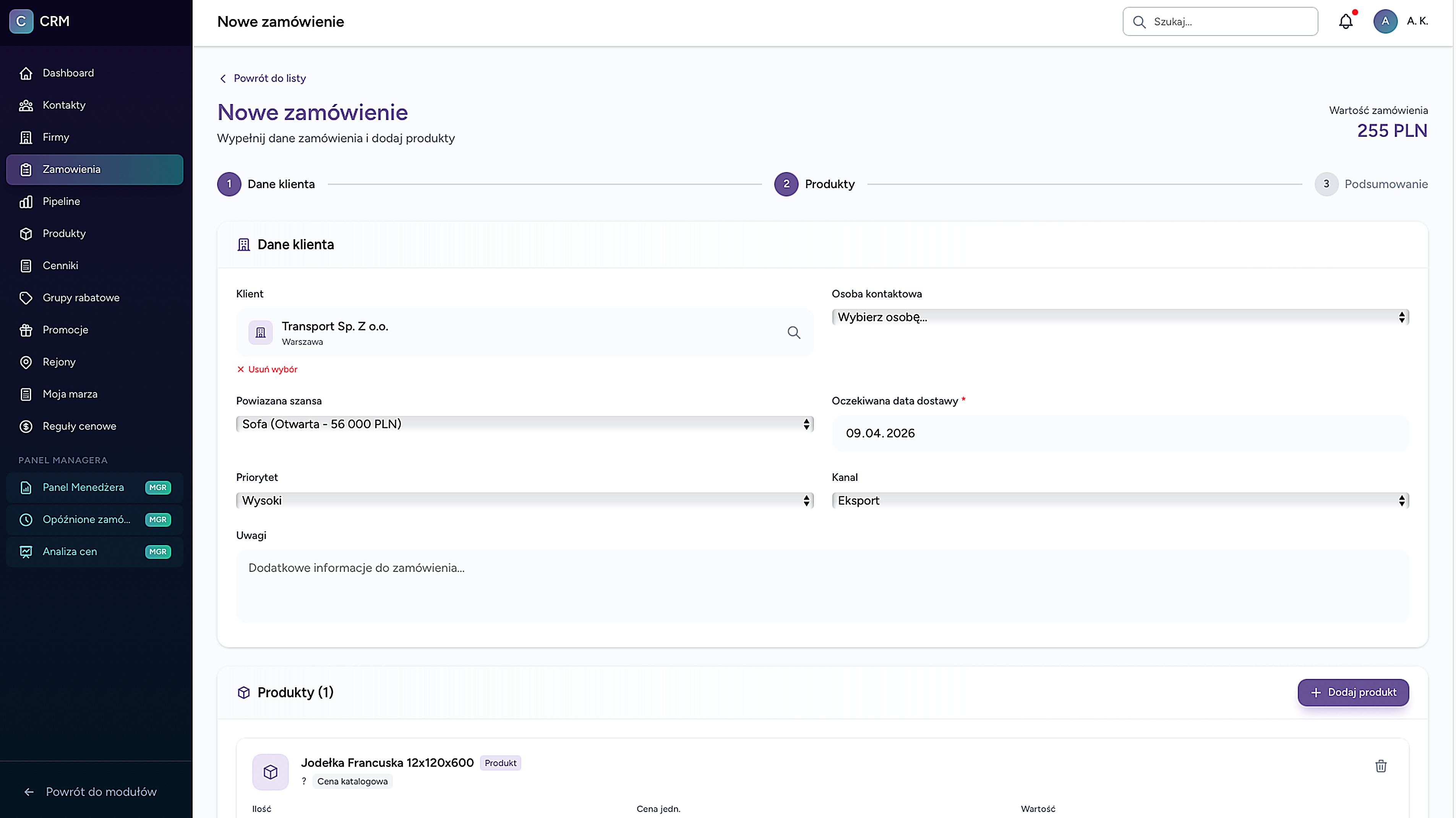The height and width of the screenshot is (818, 1456).
Task: Click the user avatar A
Action: tap(1385, 21)
